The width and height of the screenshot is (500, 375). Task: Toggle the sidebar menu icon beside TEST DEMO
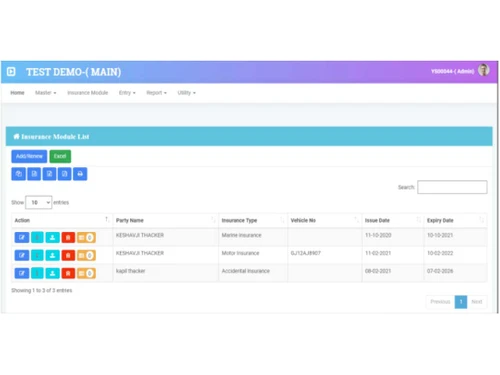click(x=11, y=72)
